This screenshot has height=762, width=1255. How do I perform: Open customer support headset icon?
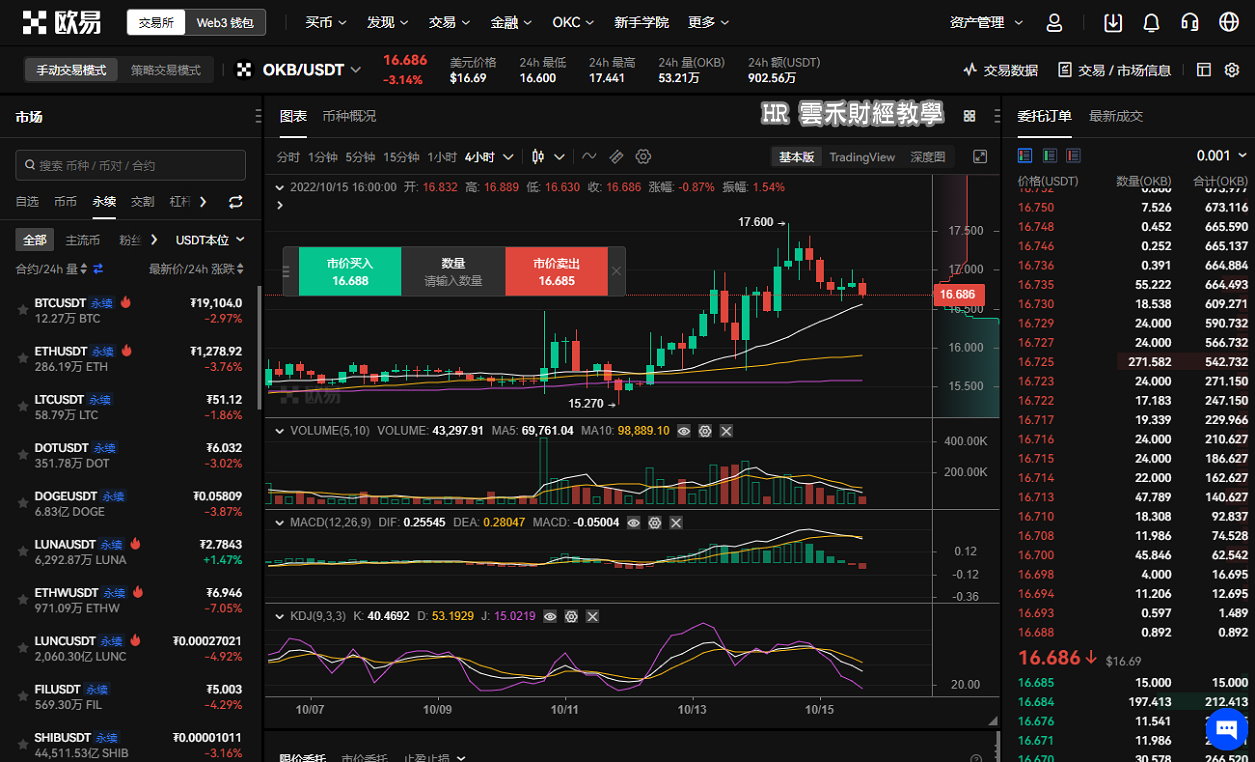point(1190,22)
